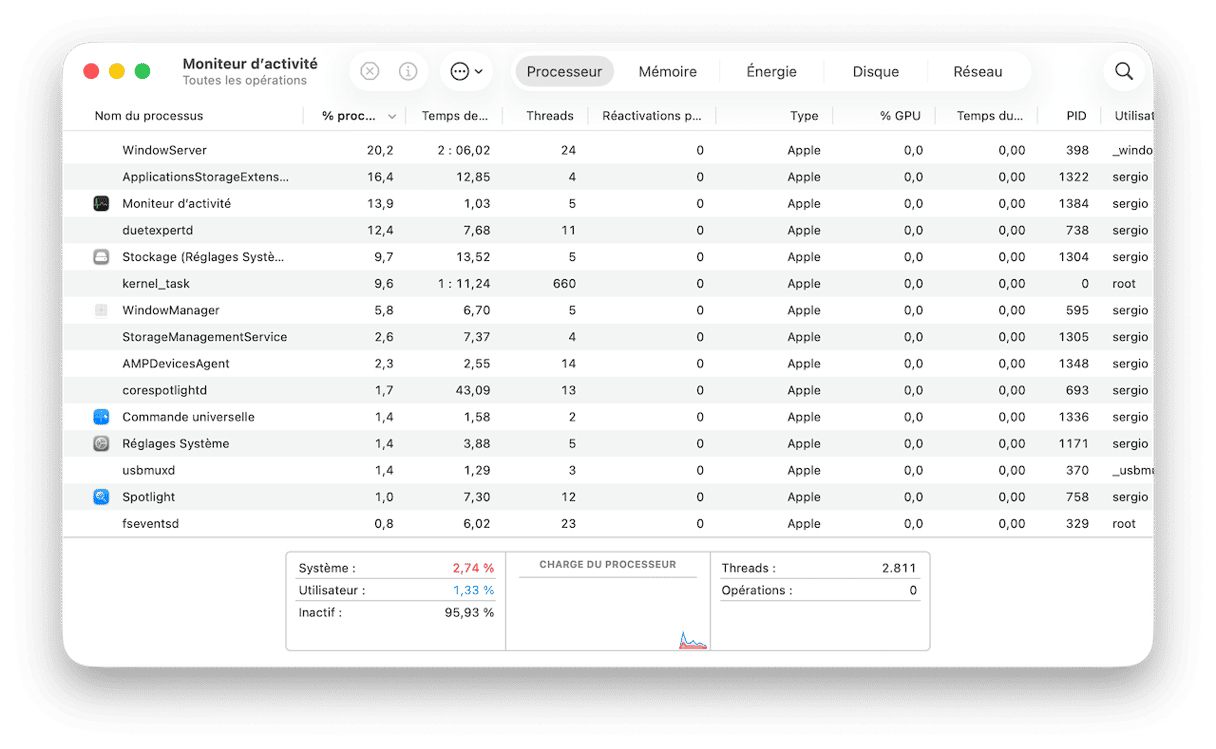Click the Spotlight process icon

tap(101, 497)
